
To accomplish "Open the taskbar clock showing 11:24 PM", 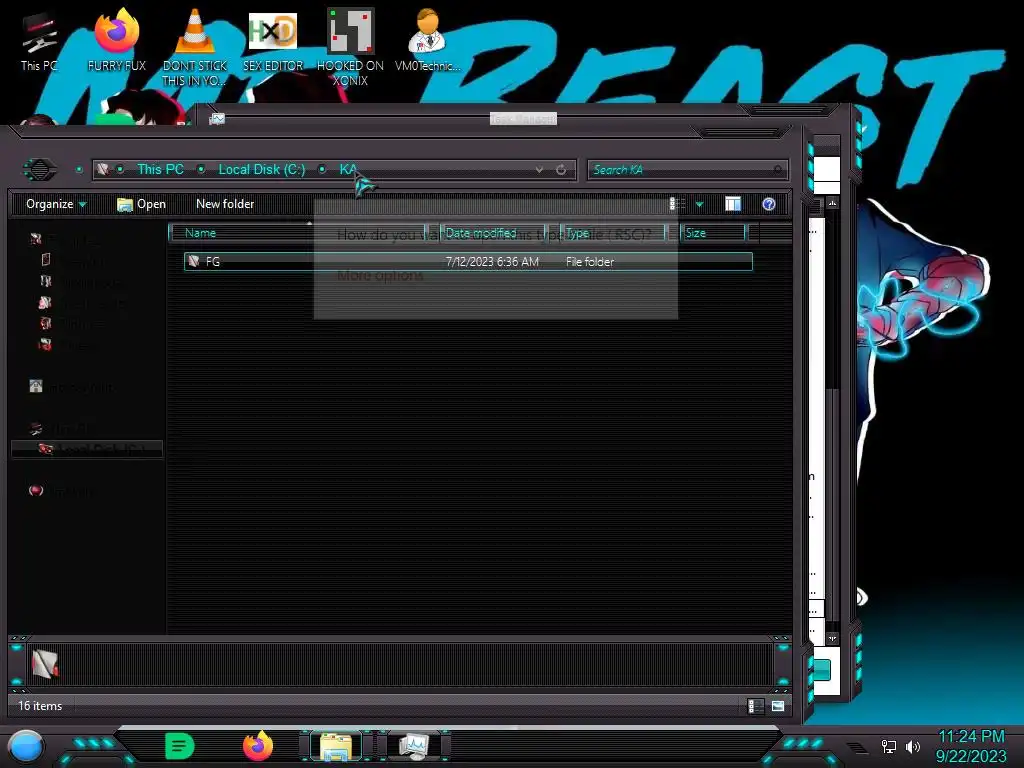I will [x=971, y=746].
